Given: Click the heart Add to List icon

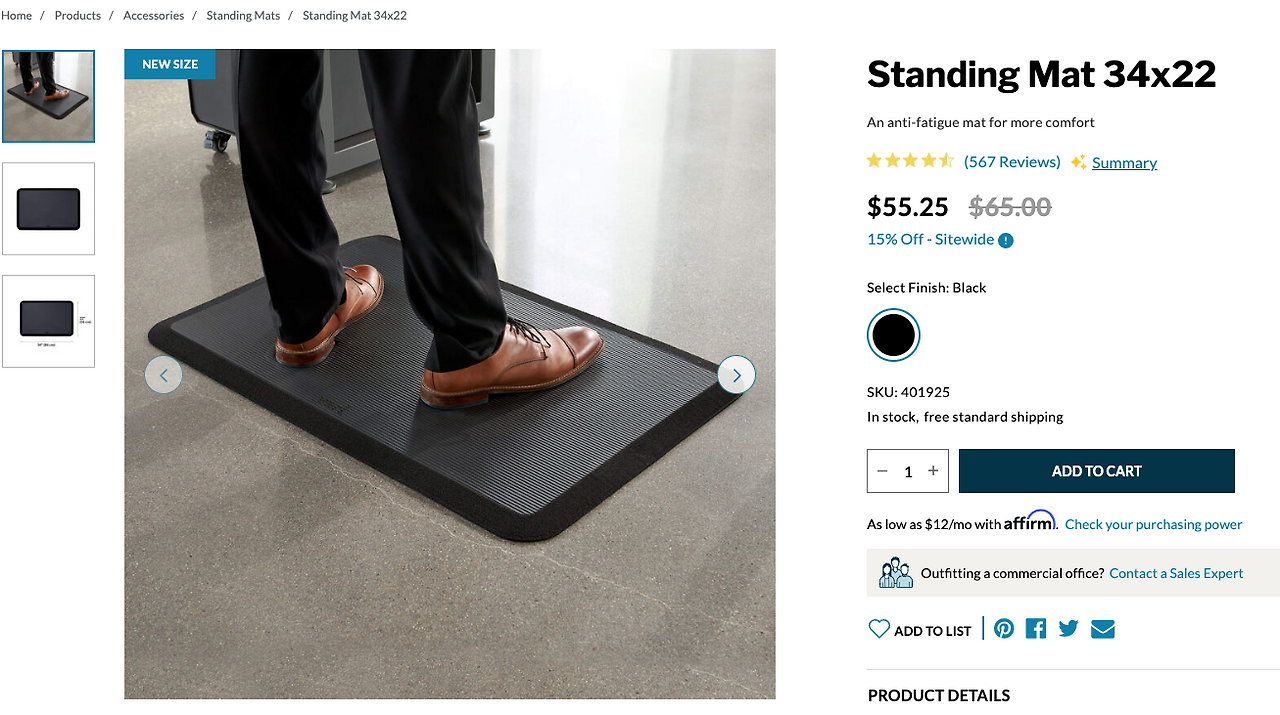Looking at the screenshot, I should [x=879, y=629].
